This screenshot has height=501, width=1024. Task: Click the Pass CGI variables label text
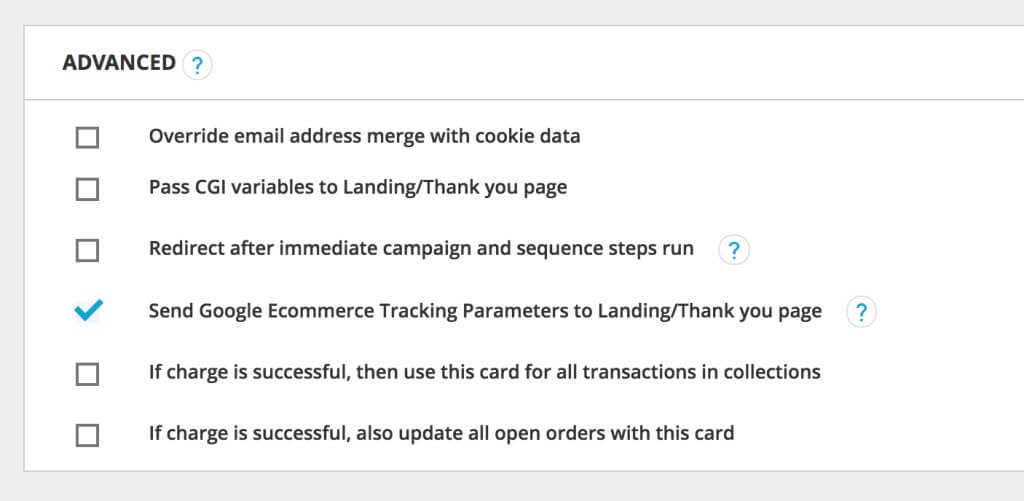[x=357, y=187]
